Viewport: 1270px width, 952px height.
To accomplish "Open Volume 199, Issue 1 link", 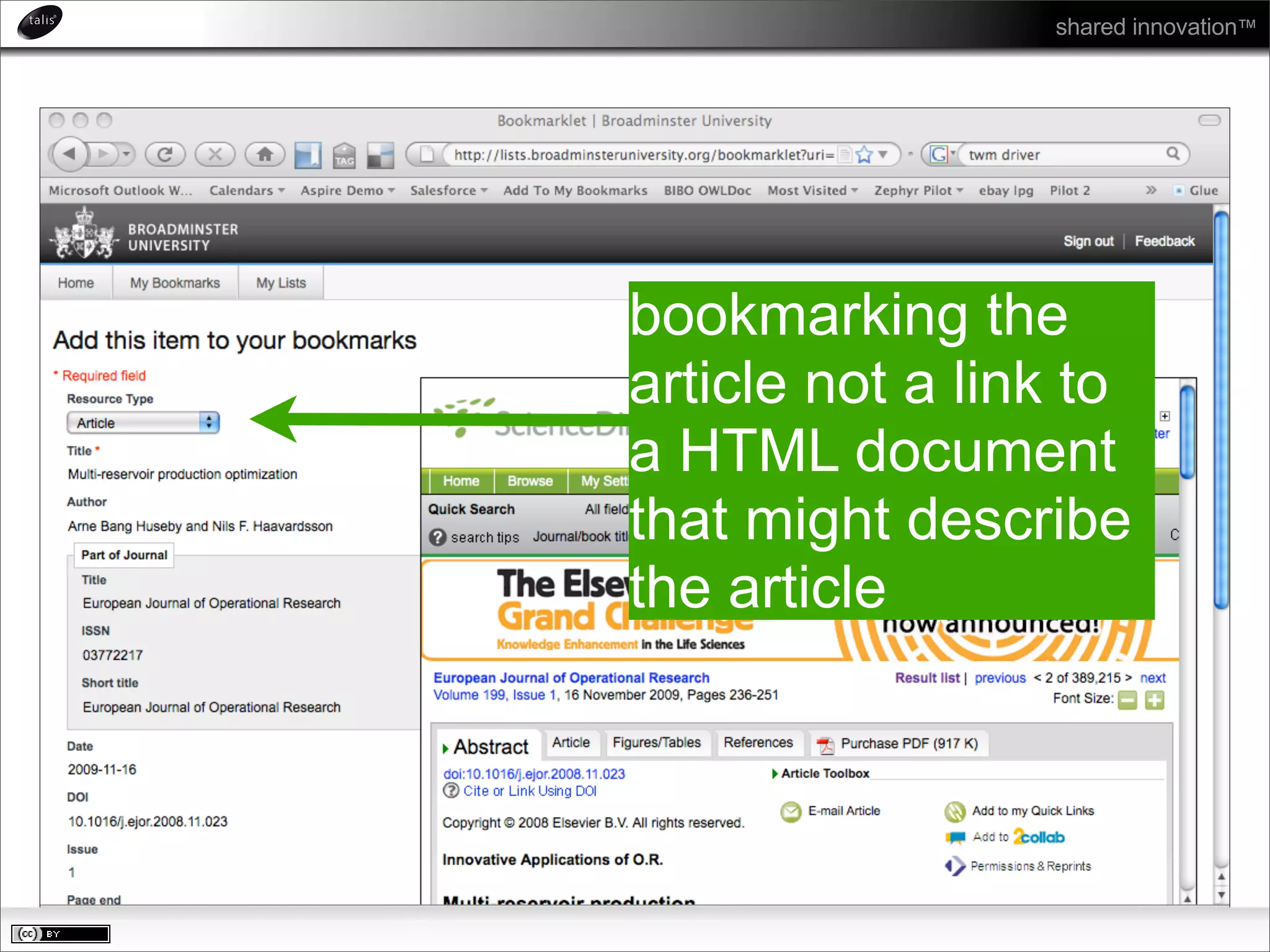I will click(x=495, y=695).
